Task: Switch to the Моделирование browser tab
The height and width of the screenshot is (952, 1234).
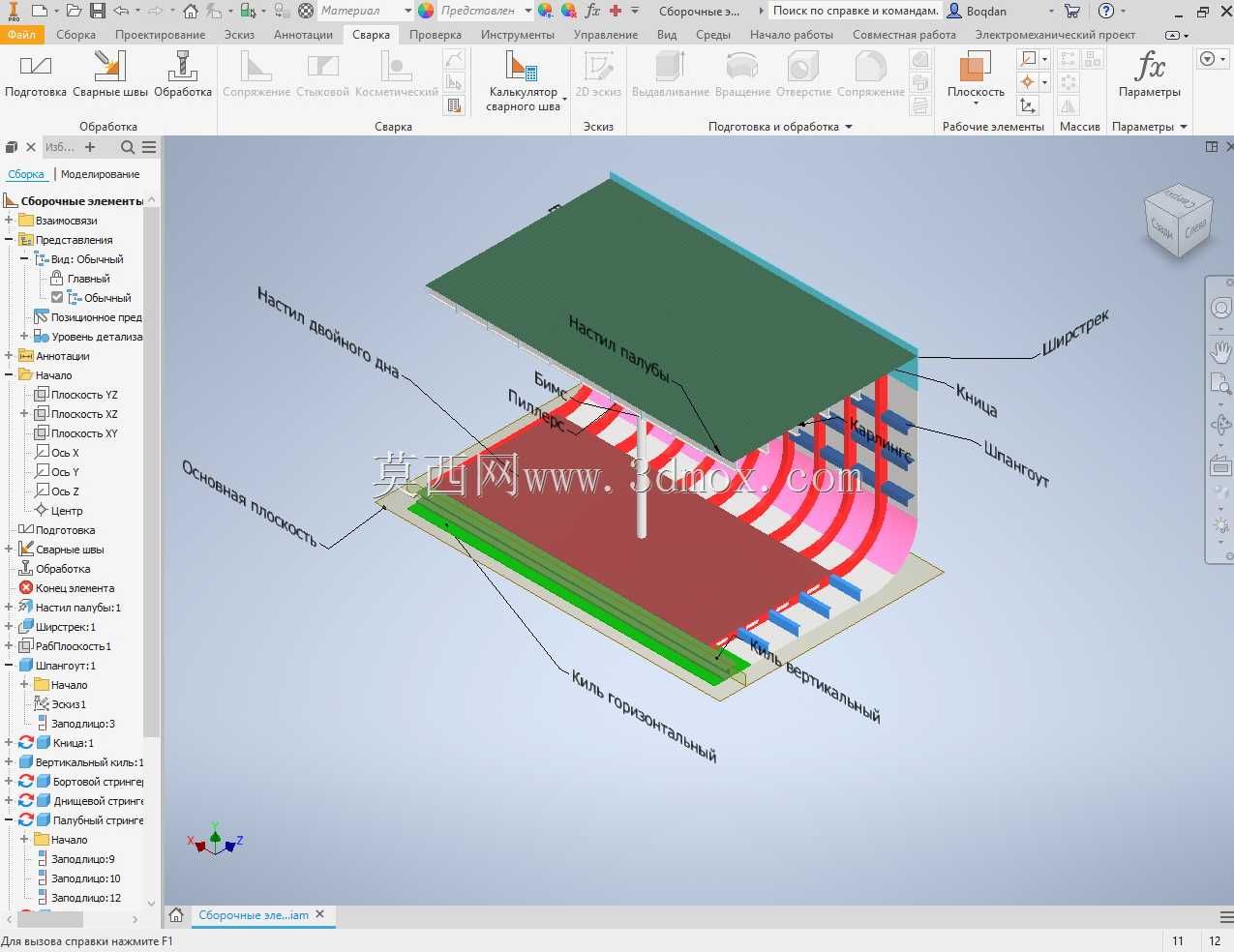Action: click(100, 174)
